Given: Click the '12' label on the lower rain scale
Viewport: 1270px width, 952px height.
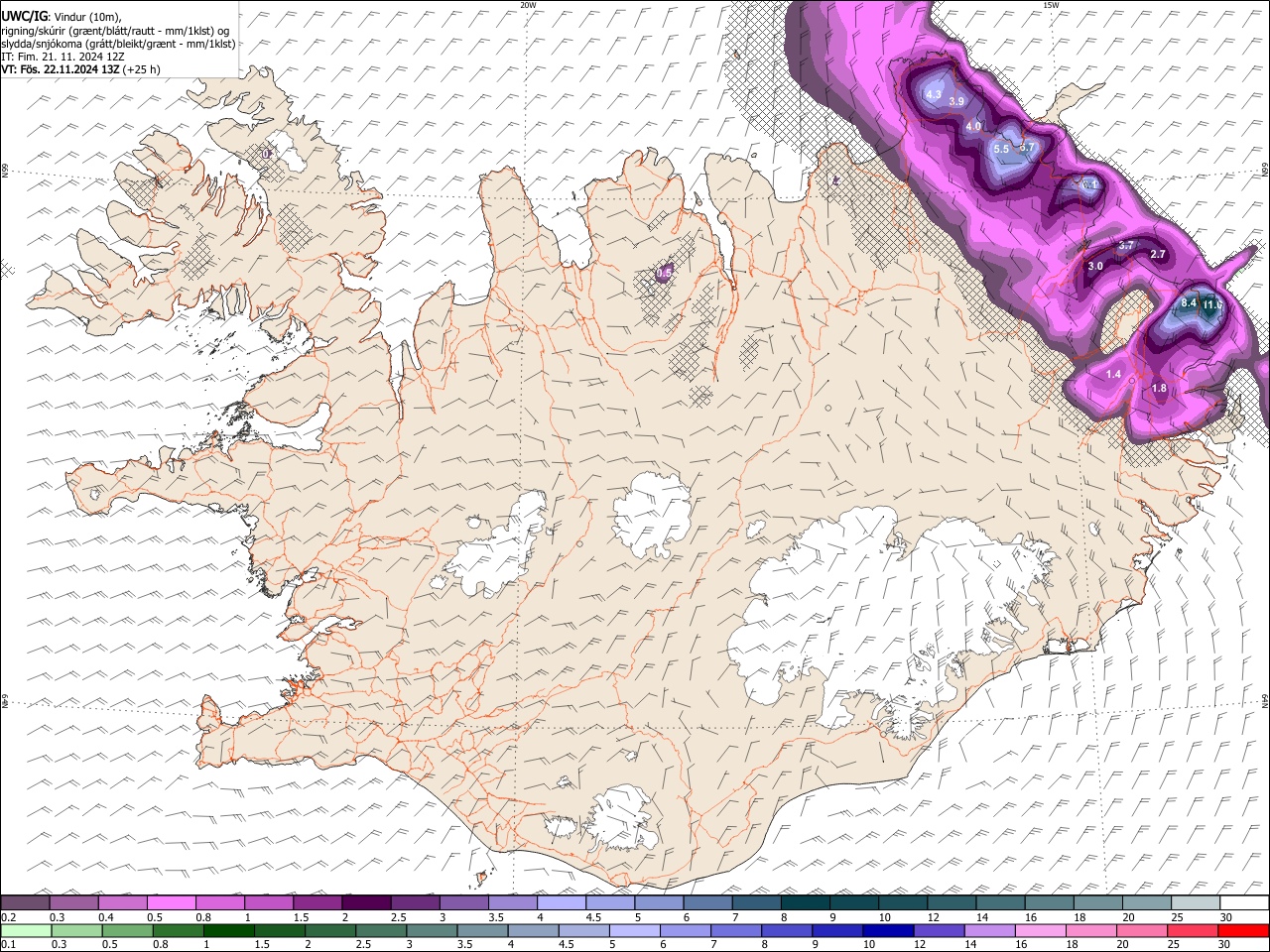Looking at the screenshot, I should click(919, 945).
